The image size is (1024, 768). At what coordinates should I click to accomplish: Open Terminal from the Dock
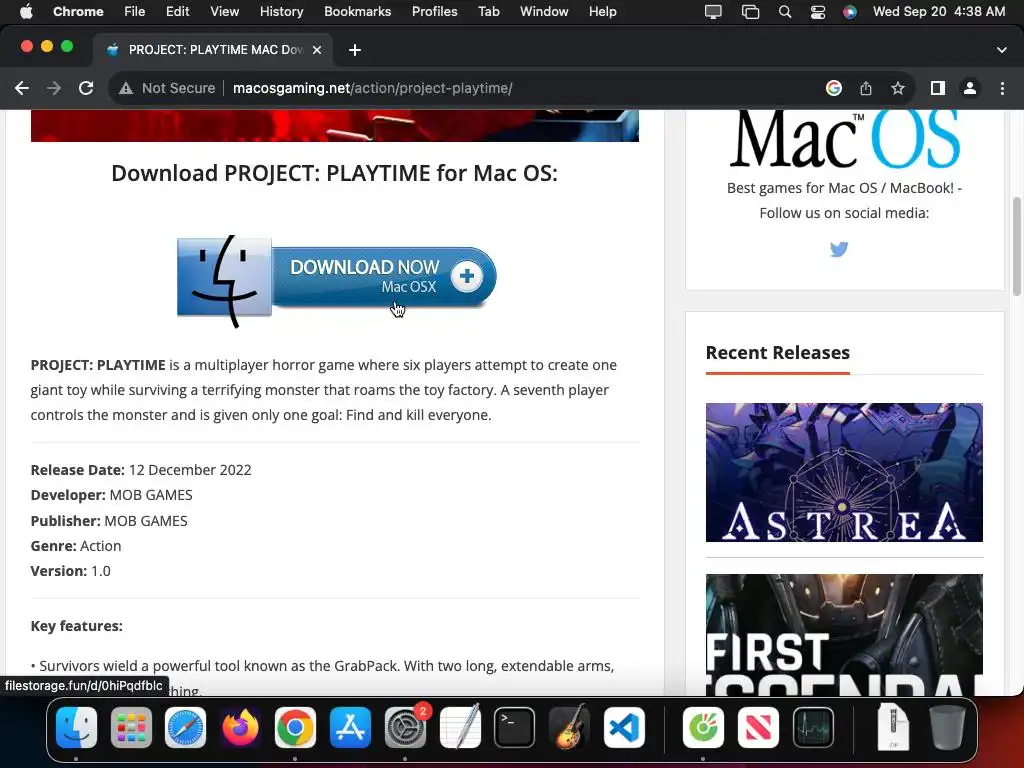tap(515, 728)
